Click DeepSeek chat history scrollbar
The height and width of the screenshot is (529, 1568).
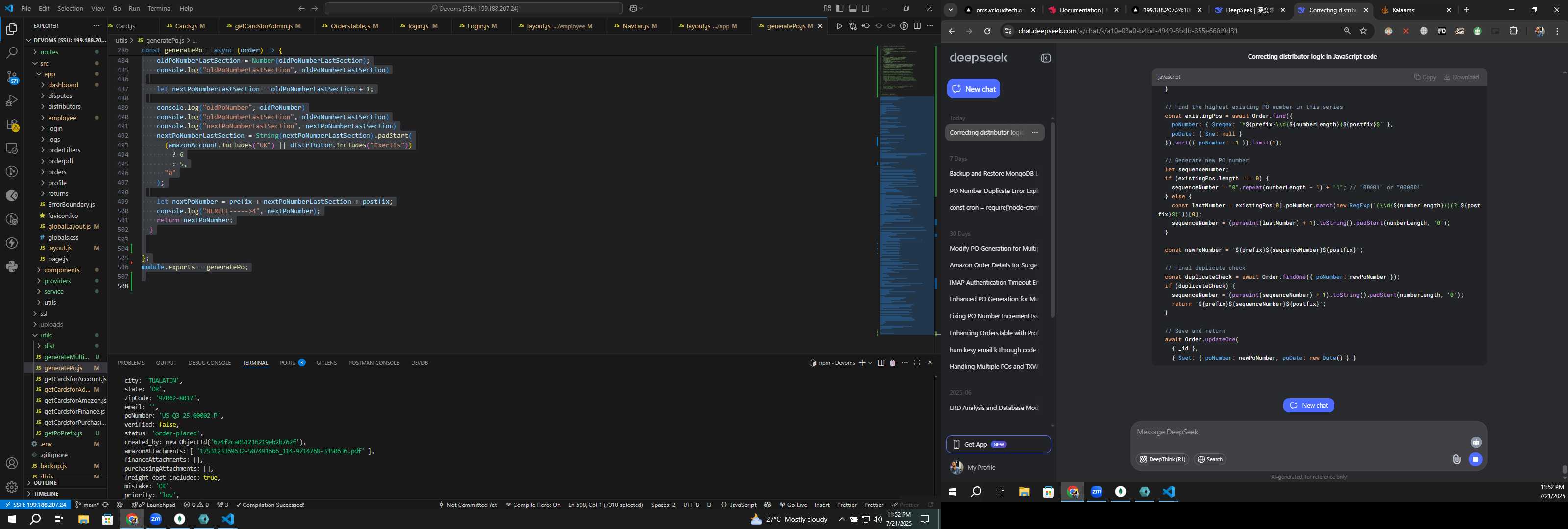pyautogui.click(x=1053, y=220)
